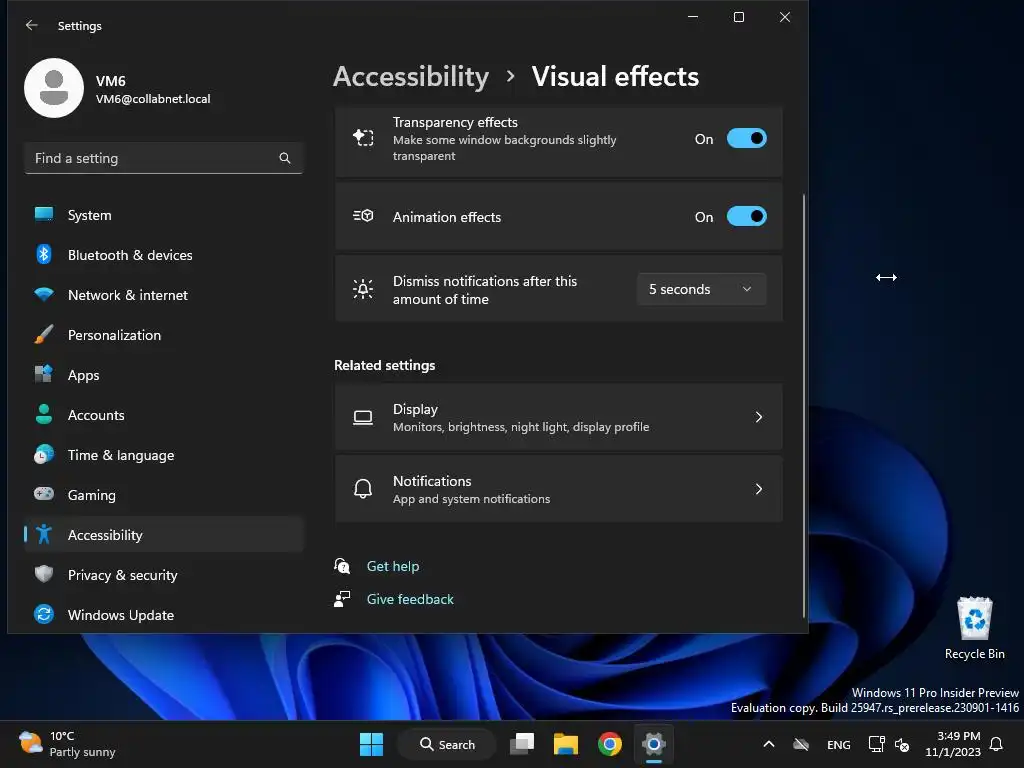Image resolution: width=1024 pixels, height=768 pixels.
Task: Open Display related setting row
Action: 558,417
